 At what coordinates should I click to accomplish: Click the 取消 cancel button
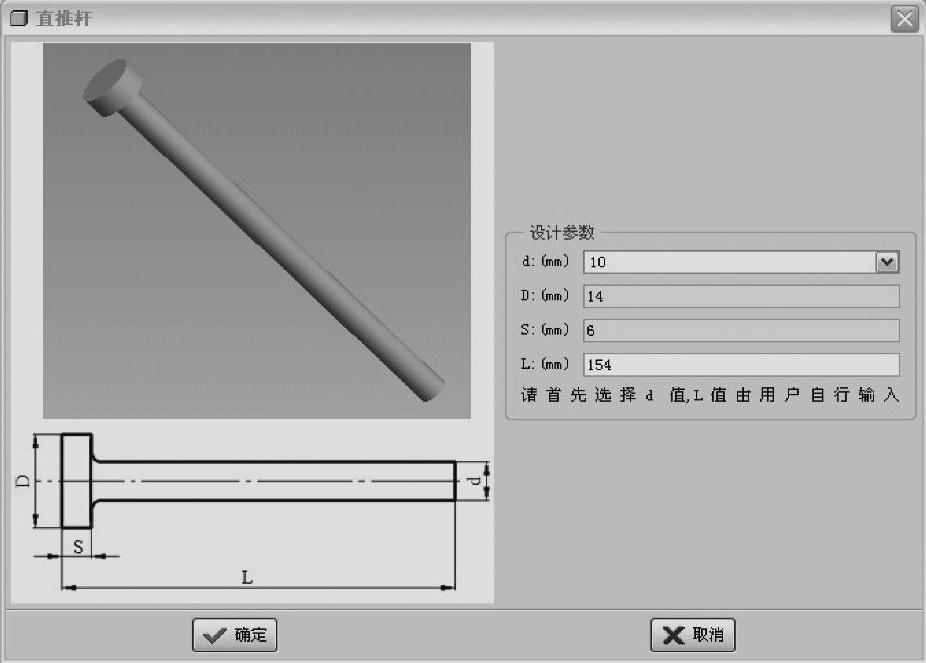click(x=693, y=635)
